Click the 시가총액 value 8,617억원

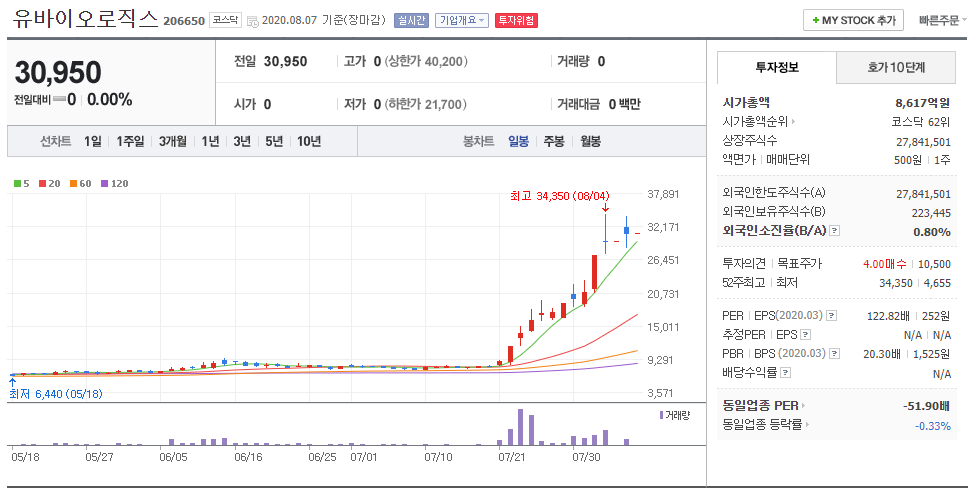click(x=922, y=103)
